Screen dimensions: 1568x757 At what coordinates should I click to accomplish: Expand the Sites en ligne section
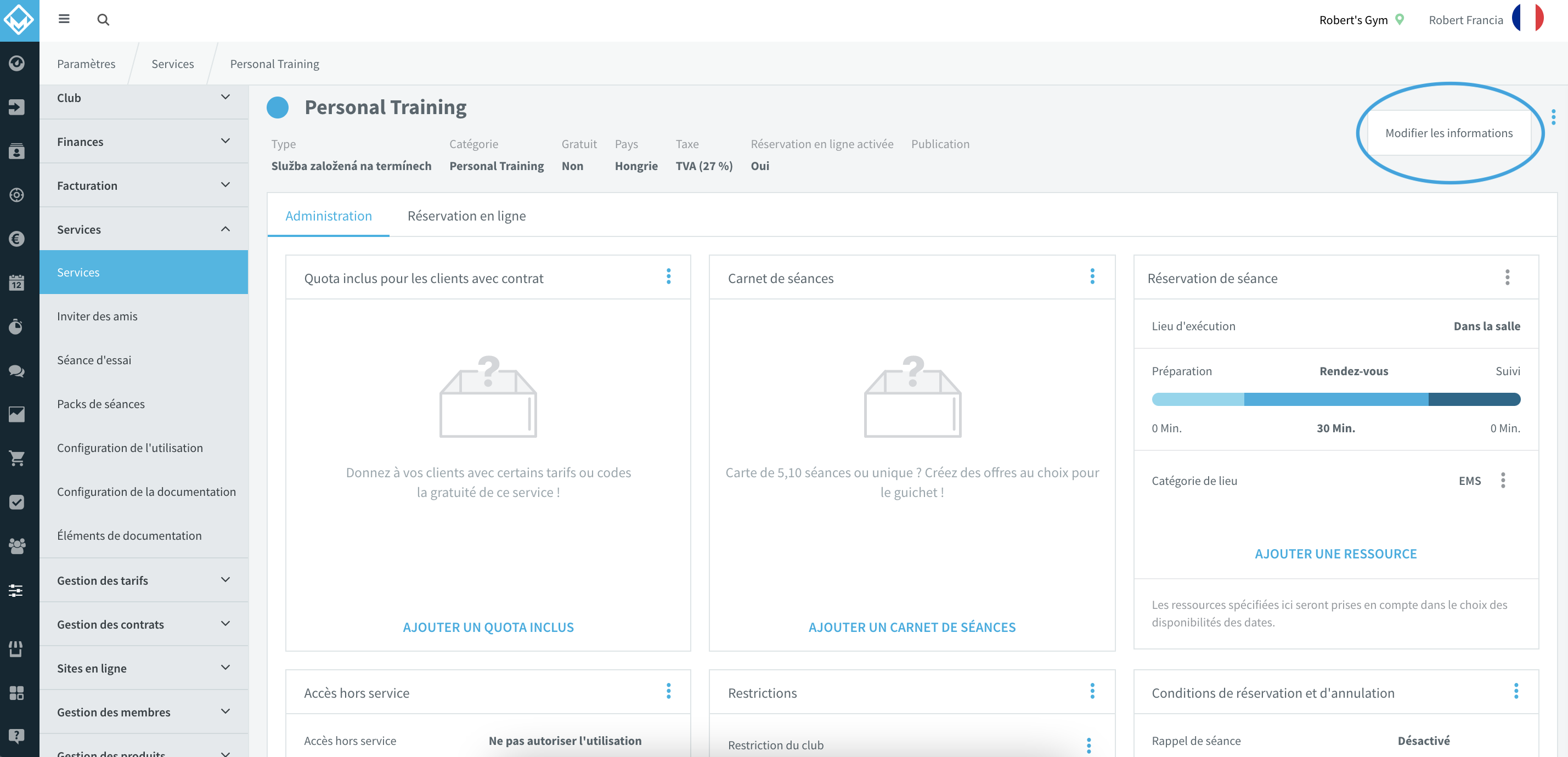click(x=144, y=668)
